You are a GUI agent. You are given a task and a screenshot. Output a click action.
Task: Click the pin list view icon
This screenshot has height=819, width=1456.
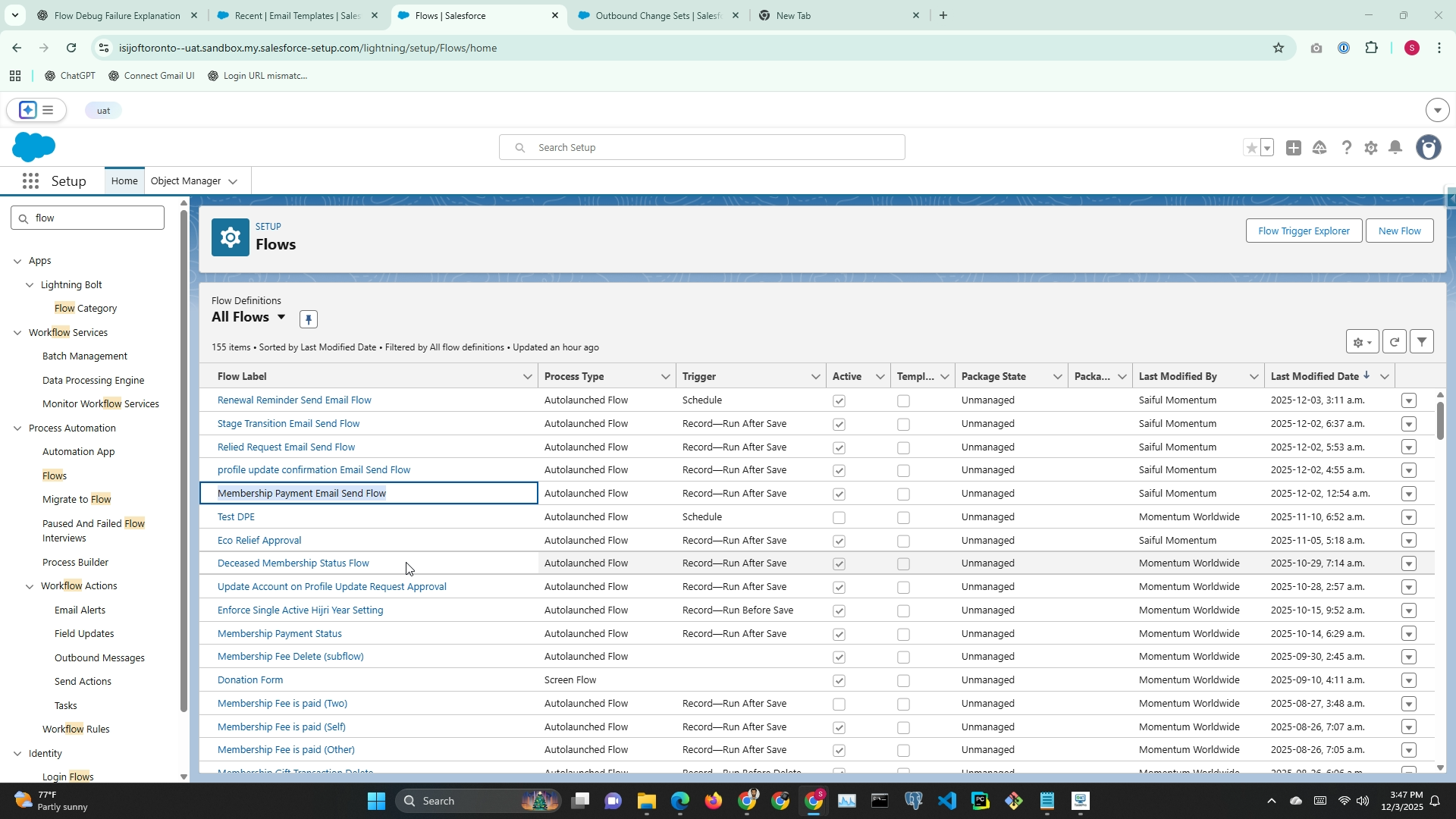point(308,319)
